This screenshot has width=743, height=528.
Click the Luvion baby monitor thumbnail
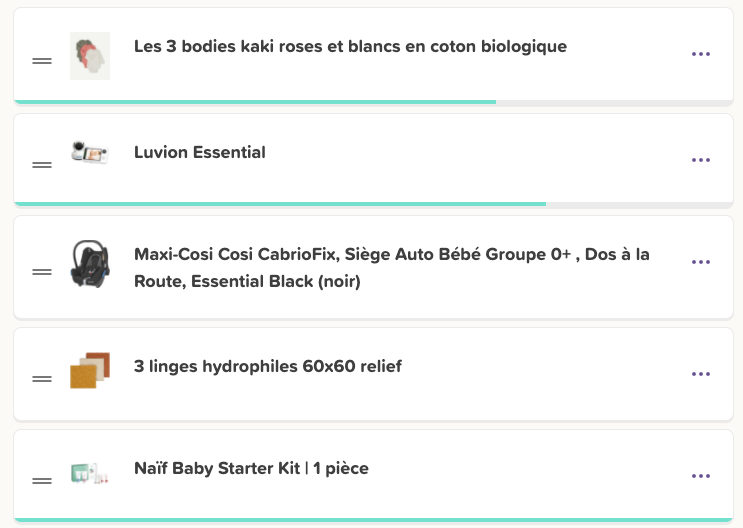[x=90, y=153]
